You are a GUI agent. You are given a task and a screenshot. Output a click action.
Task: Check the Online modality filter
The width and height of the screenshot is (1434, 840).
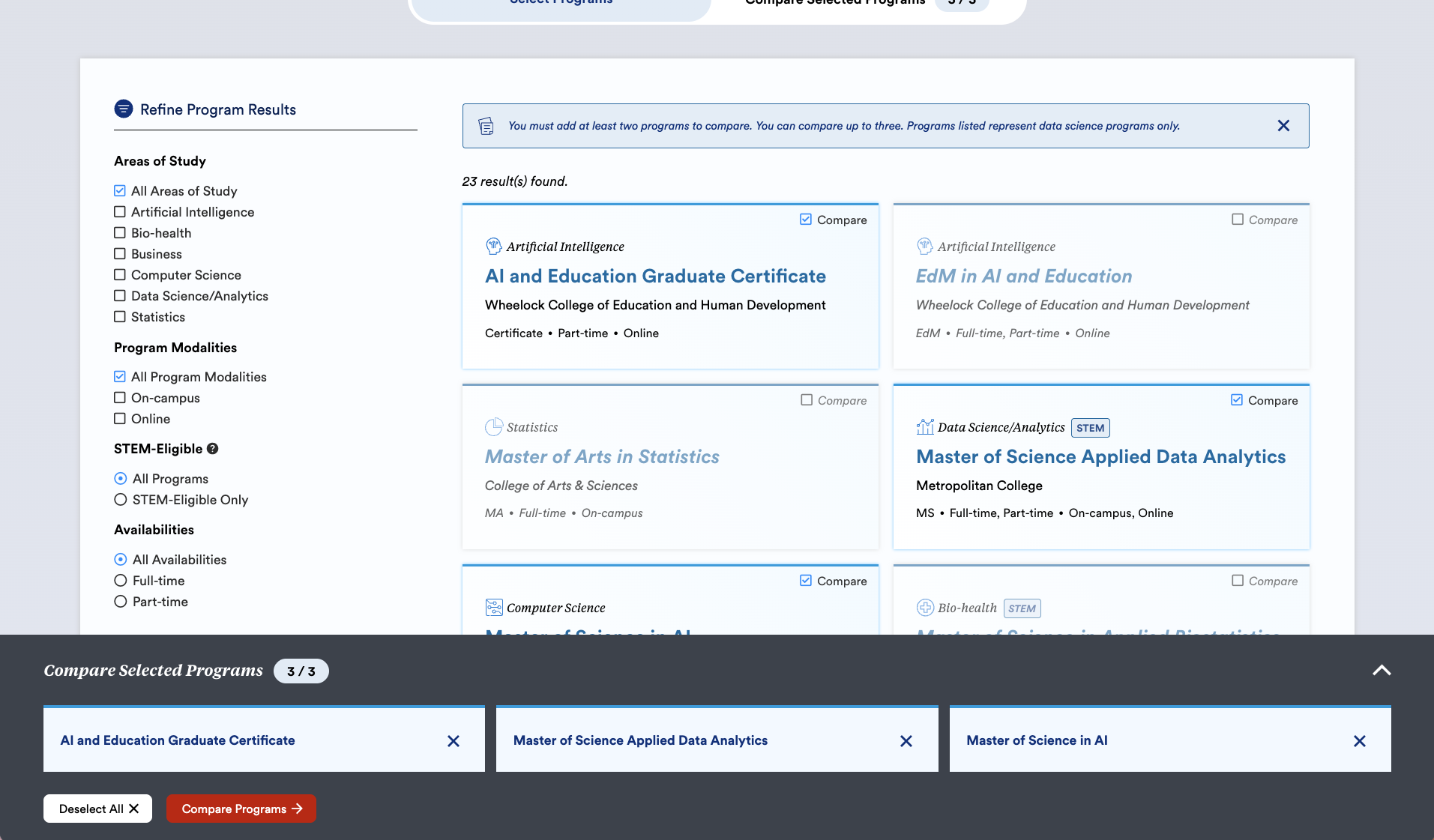pyautogui.click(x=120, y=418)
